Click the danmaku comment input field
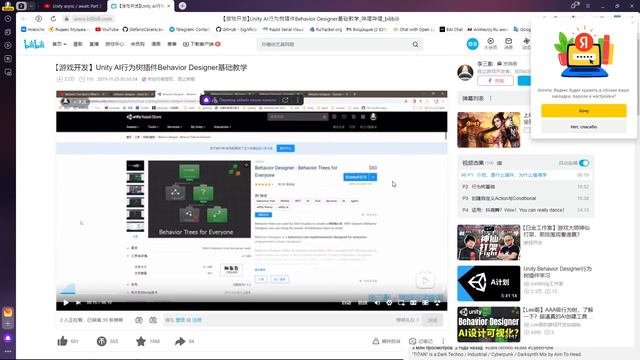Image resolution: width=640 pixels, height=360 pixels. click(x=278, y=320)
